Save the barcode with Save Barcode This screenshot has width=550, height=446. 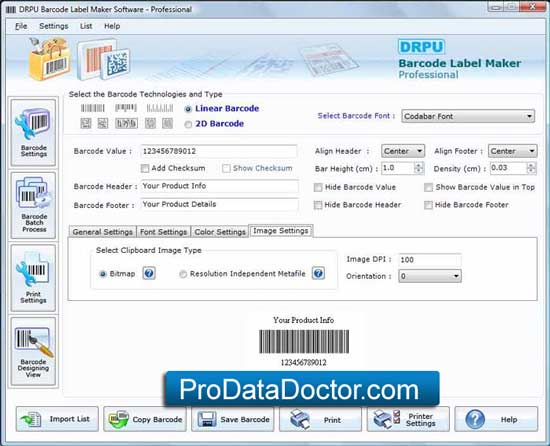pyautogui.click(x=233, y=419)
